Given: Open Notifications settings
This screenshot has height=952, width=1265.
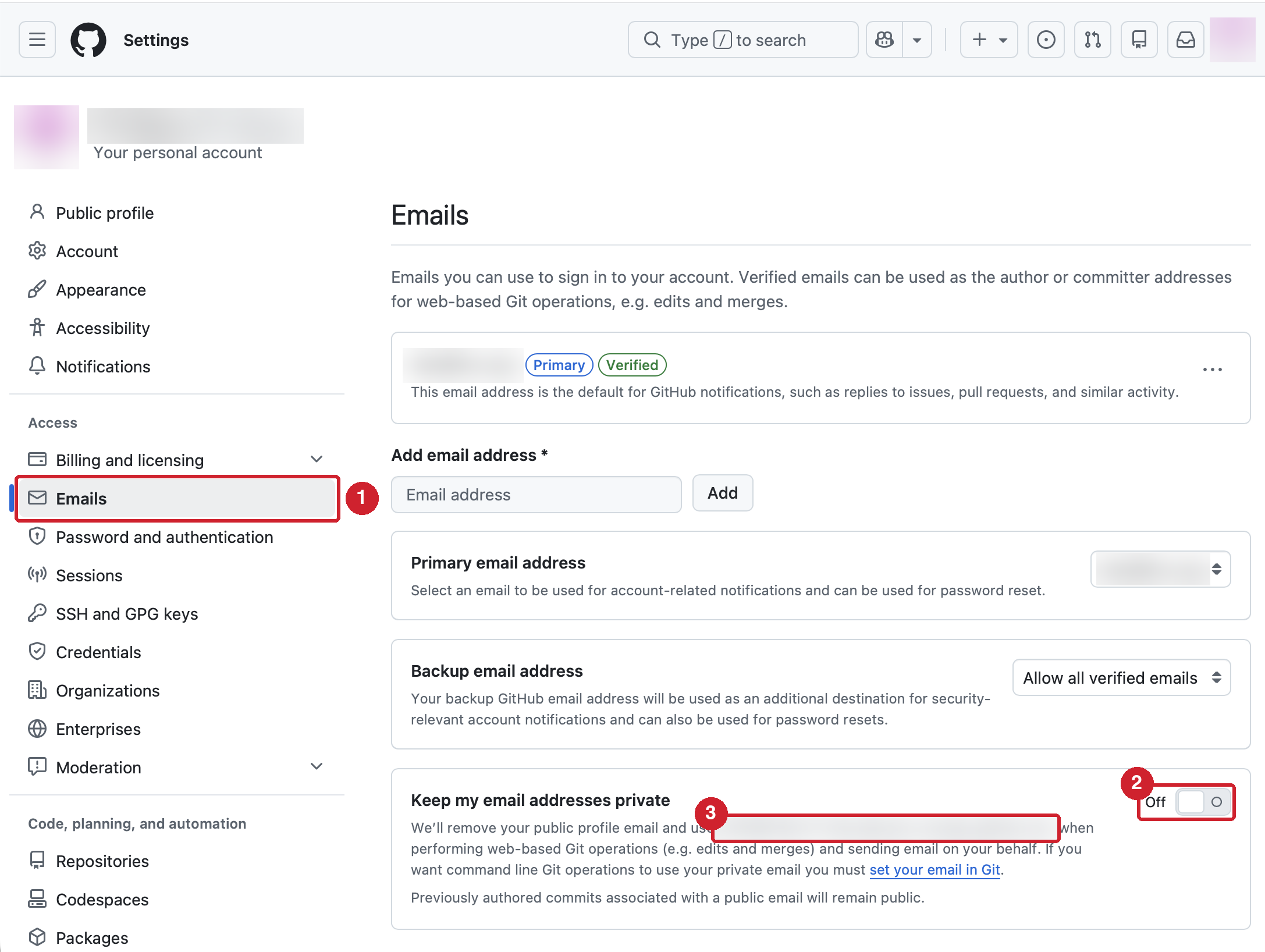Looking at the screenshot, I should (103, 367).
